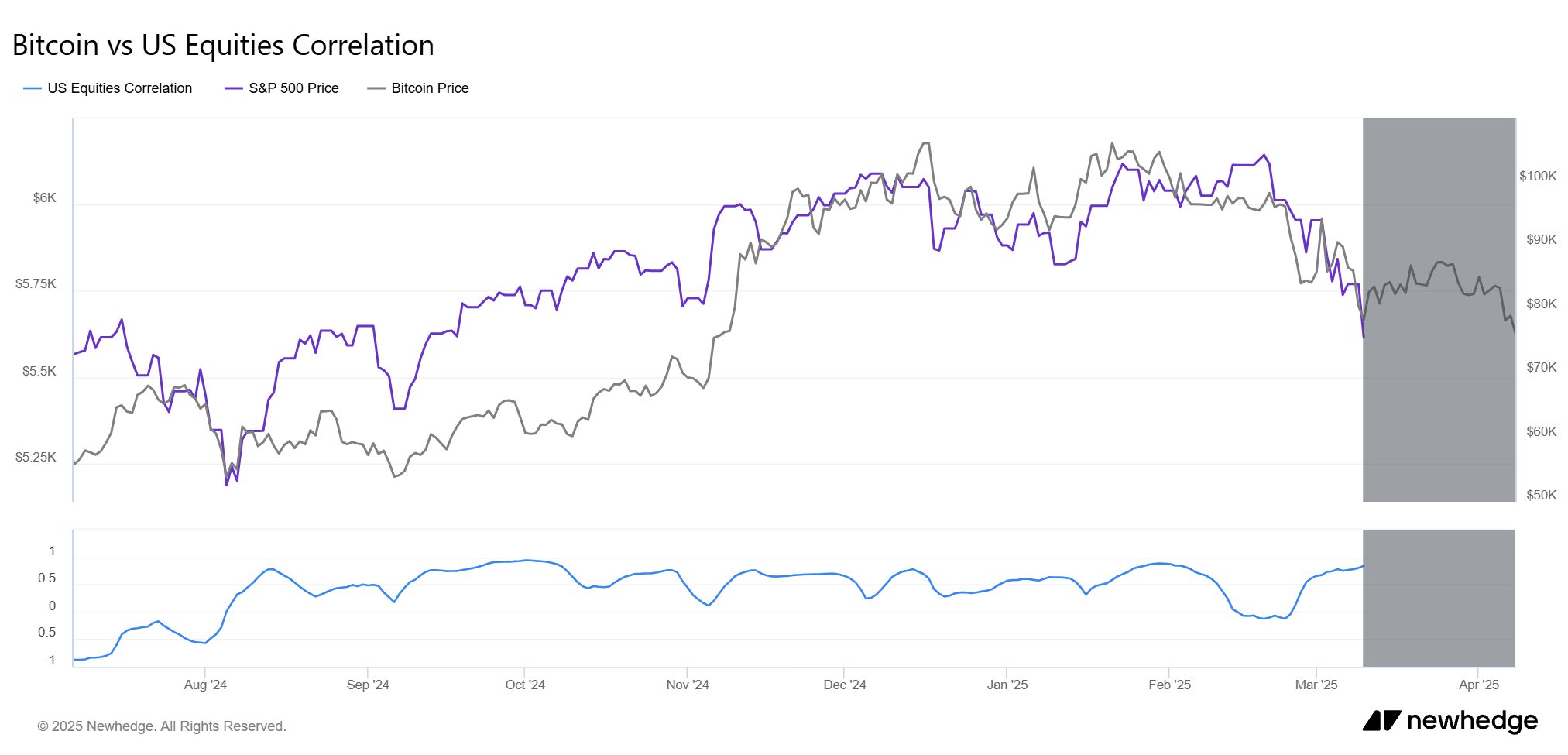Click the $100K Bitcoin price axis label
This screenshot has width=1568, height=755.
tap(1537, 177)
